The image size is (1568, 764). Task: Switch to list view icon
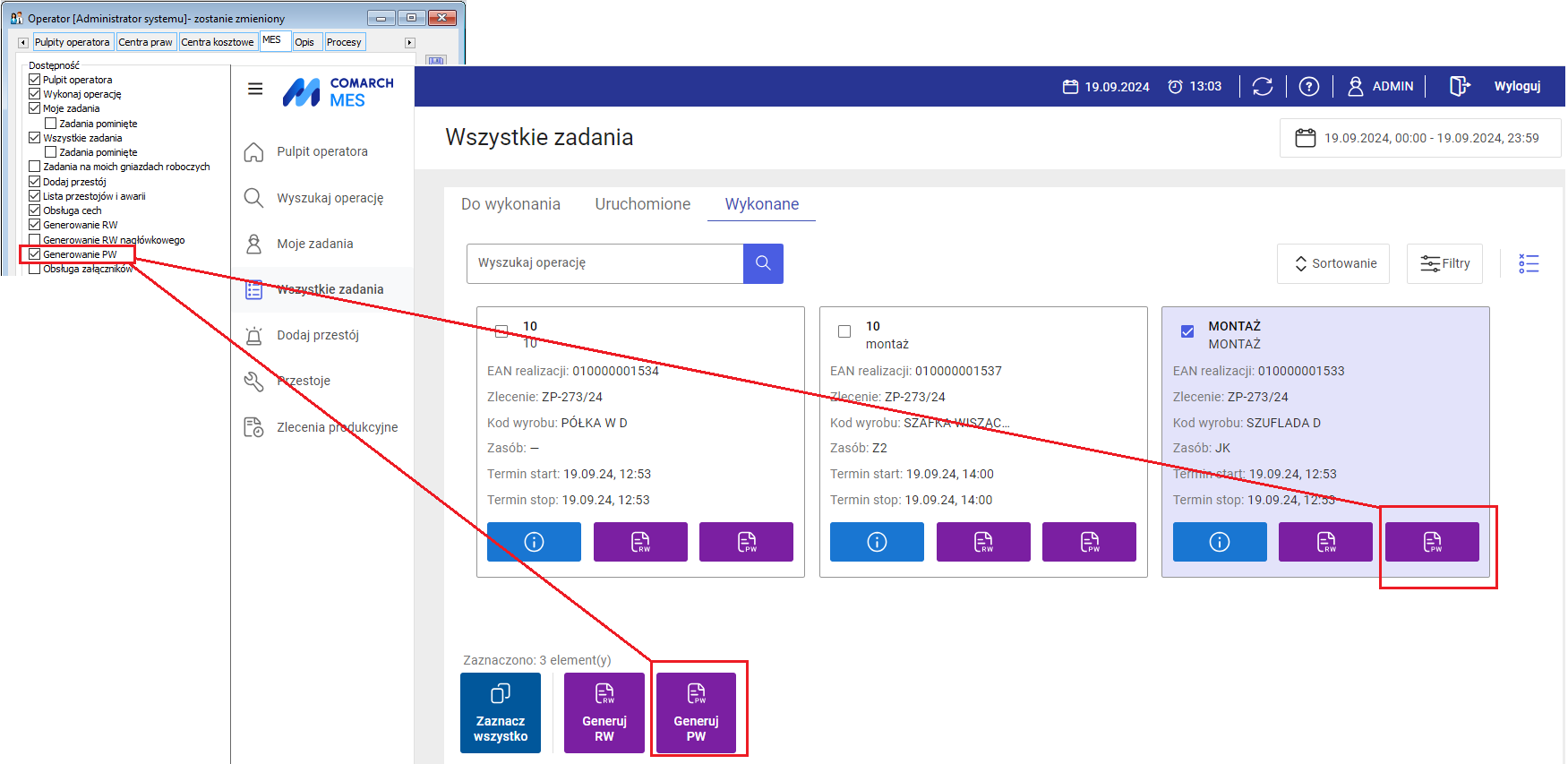tap(1529, 263)
